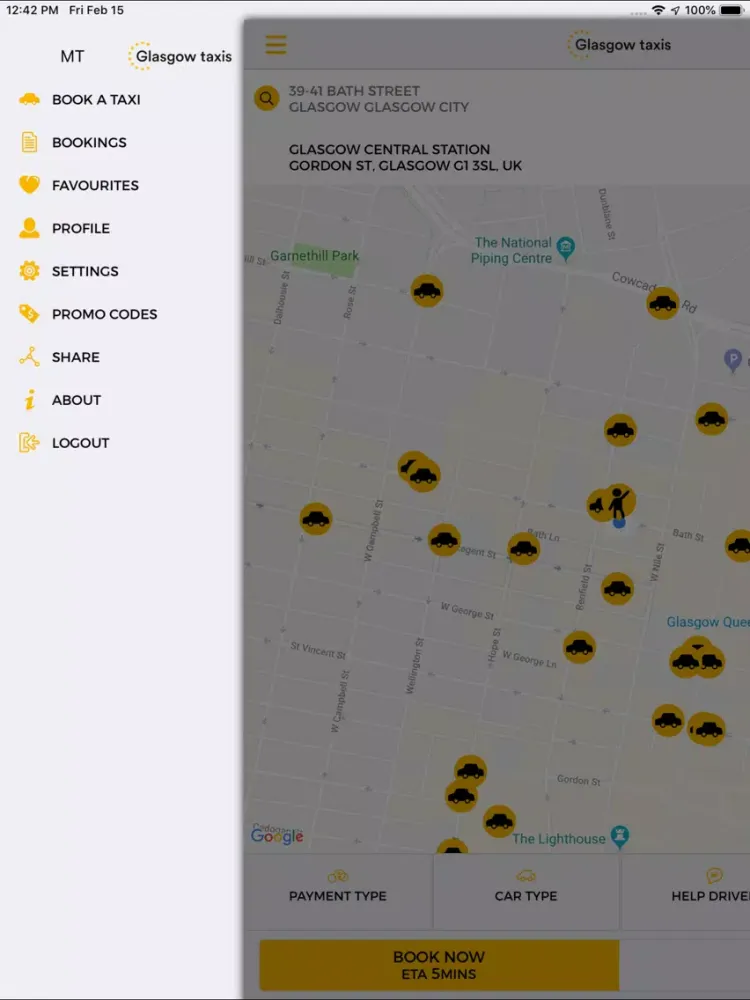Screen dimensions: 750x1000
Task: Tap the Help Driver button
Action: pyautogui.click(x=686, y=891)
